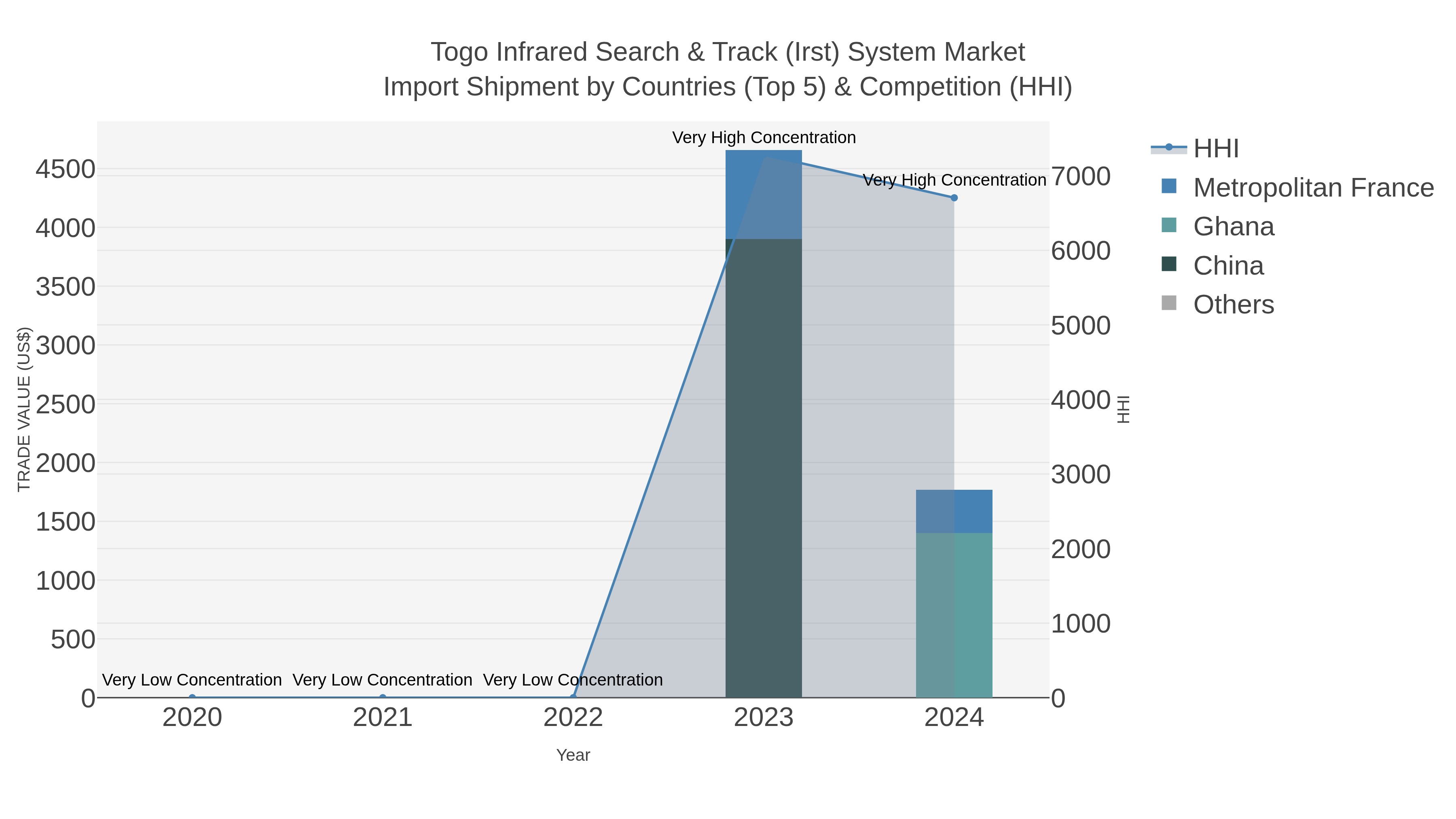This screenshot has height=819, width=1456.
Task: Click the 2022 Very Low Concentration label
Action: (573, 680)
